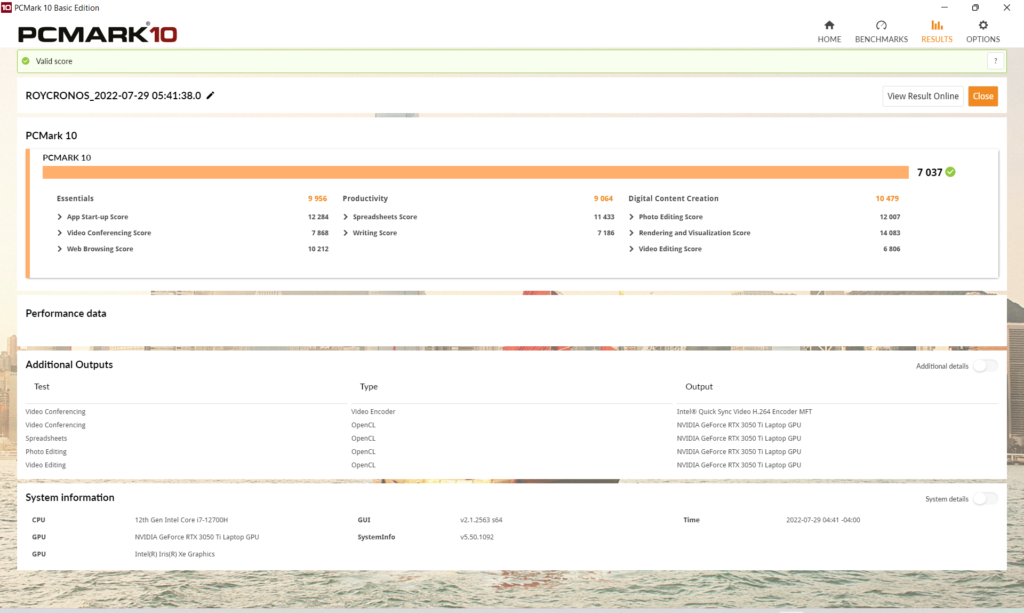Click the Additional Outputs heading

click(69, 364)
